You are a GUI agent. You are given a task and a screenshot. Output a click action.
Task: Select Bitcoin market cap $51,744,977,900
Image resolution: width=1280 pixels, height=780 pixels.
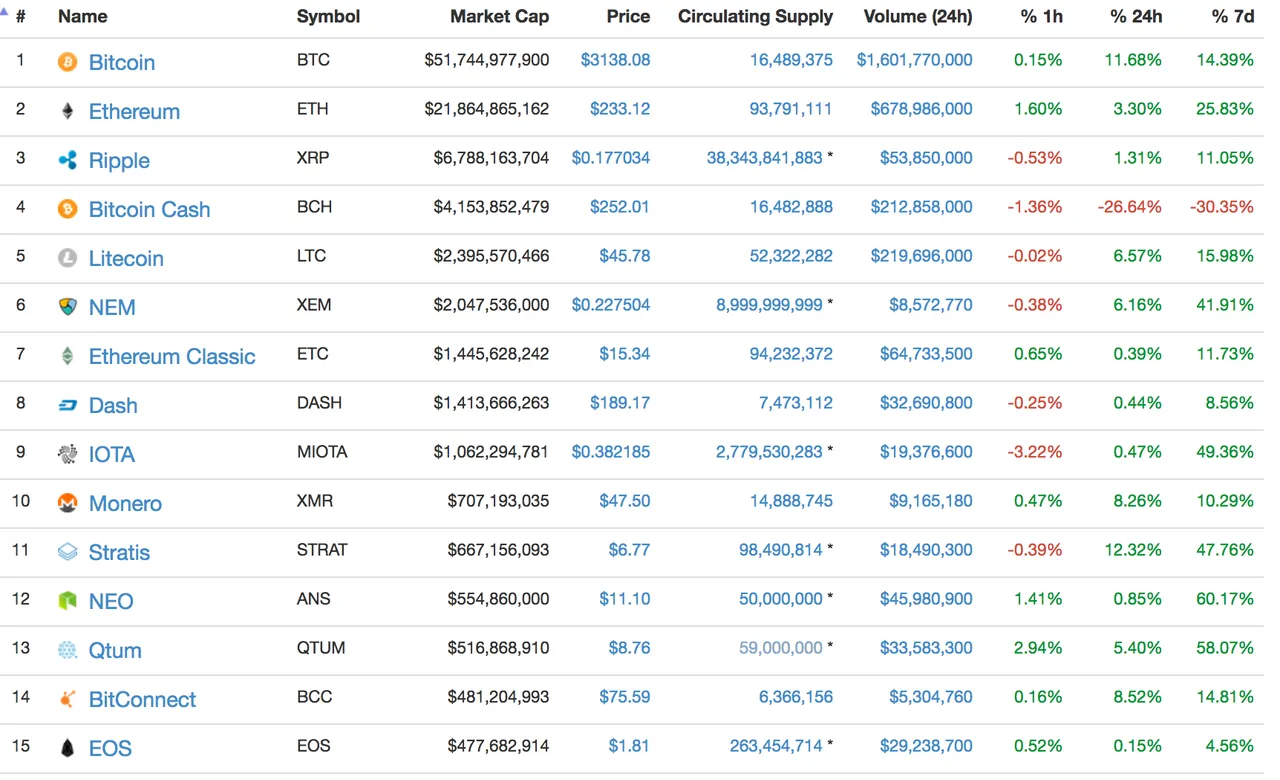(487, 60)
